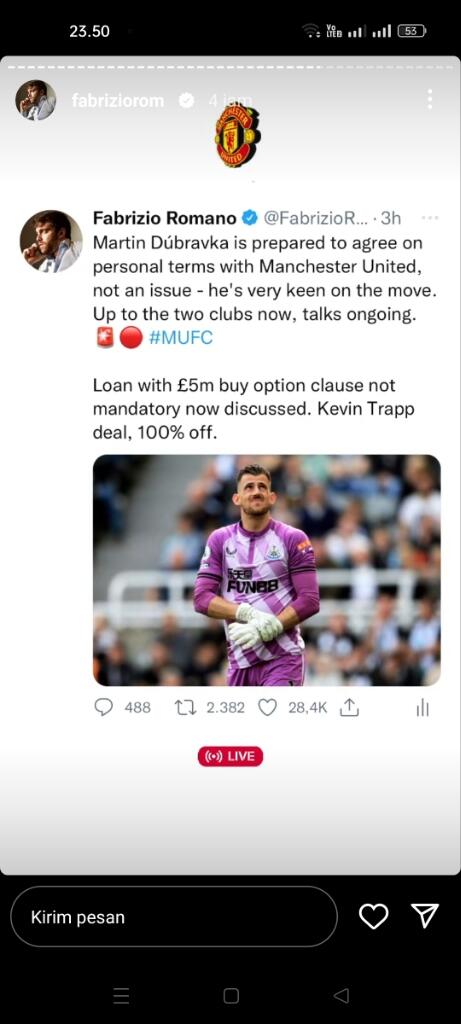This screenshot has height=1024, width=461.
Task: Tap the retweet icon showing 2.382
Action: [210, 708]
